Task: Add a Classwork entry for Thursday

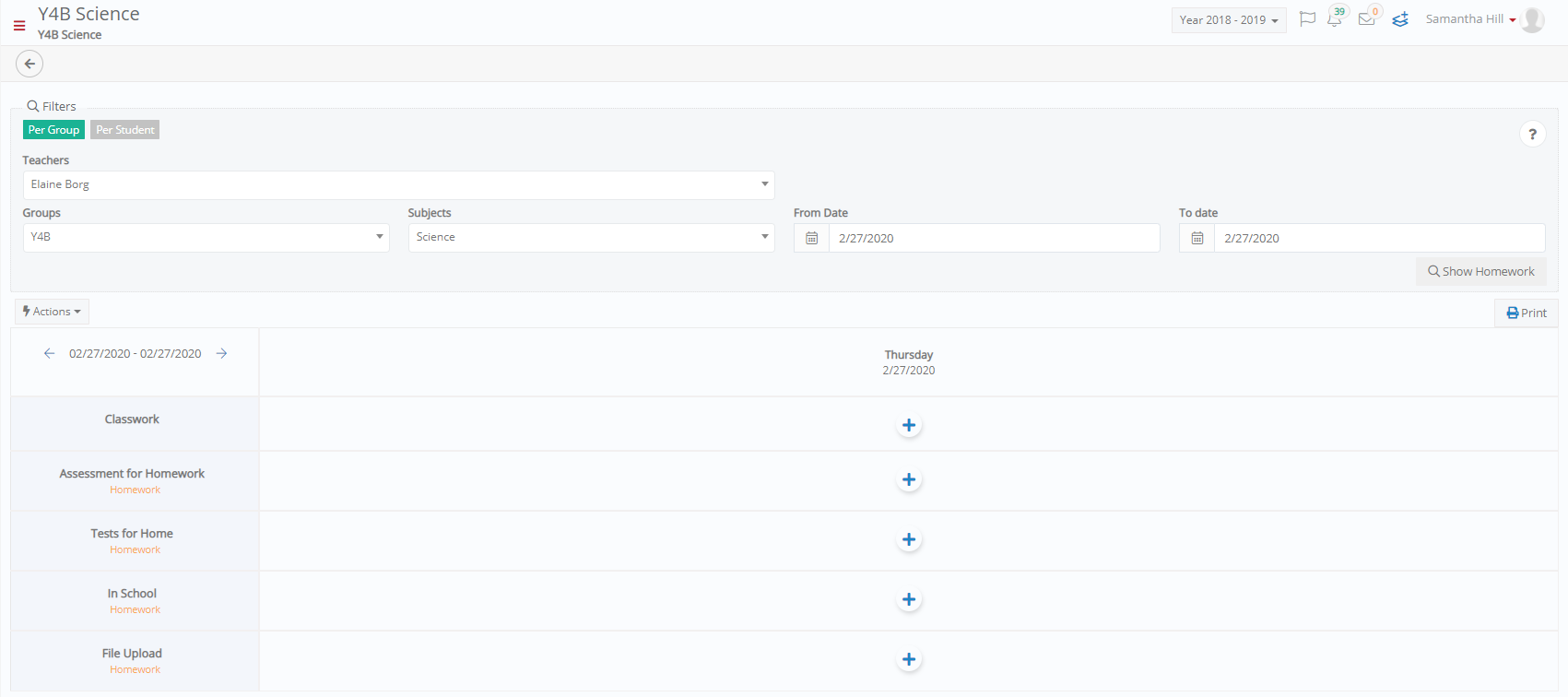Action: [x=909, y=425]
